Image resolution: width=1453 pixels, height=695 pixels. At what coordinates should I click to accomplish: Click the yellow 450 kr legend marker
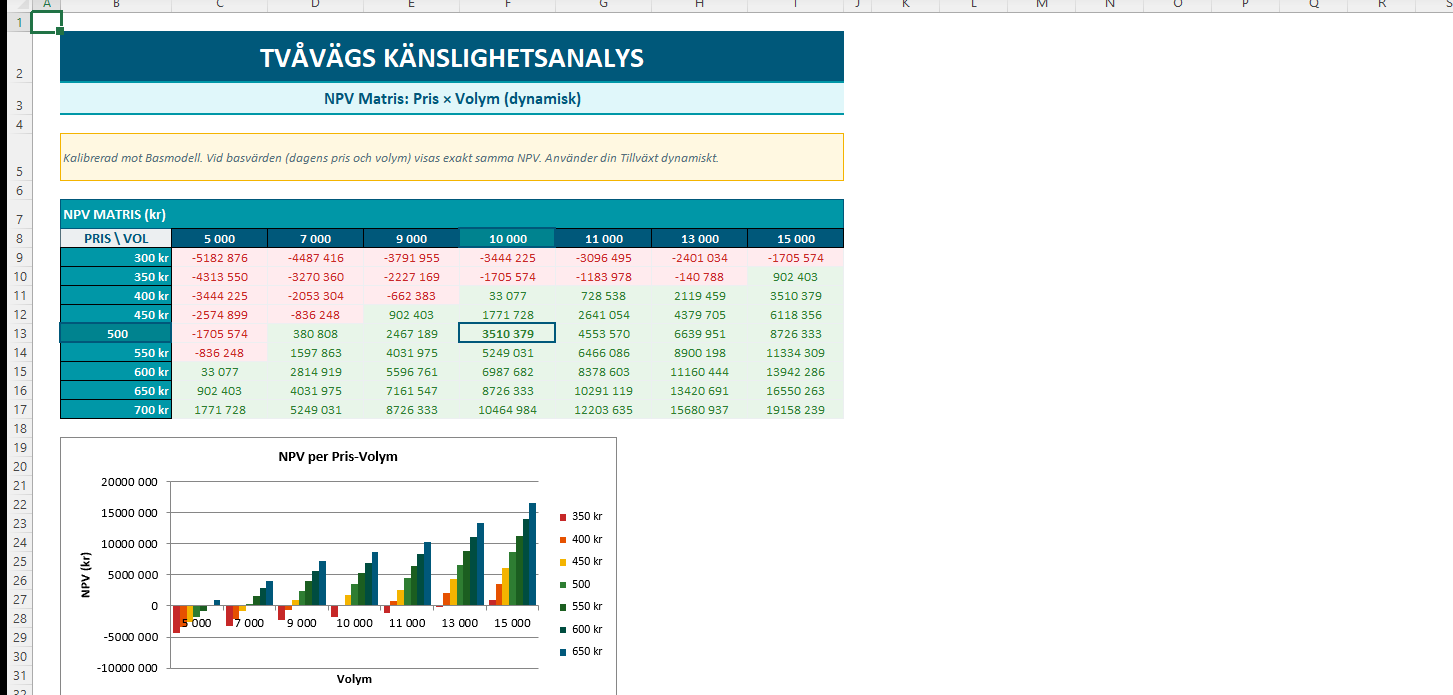[x=563, y=562]
